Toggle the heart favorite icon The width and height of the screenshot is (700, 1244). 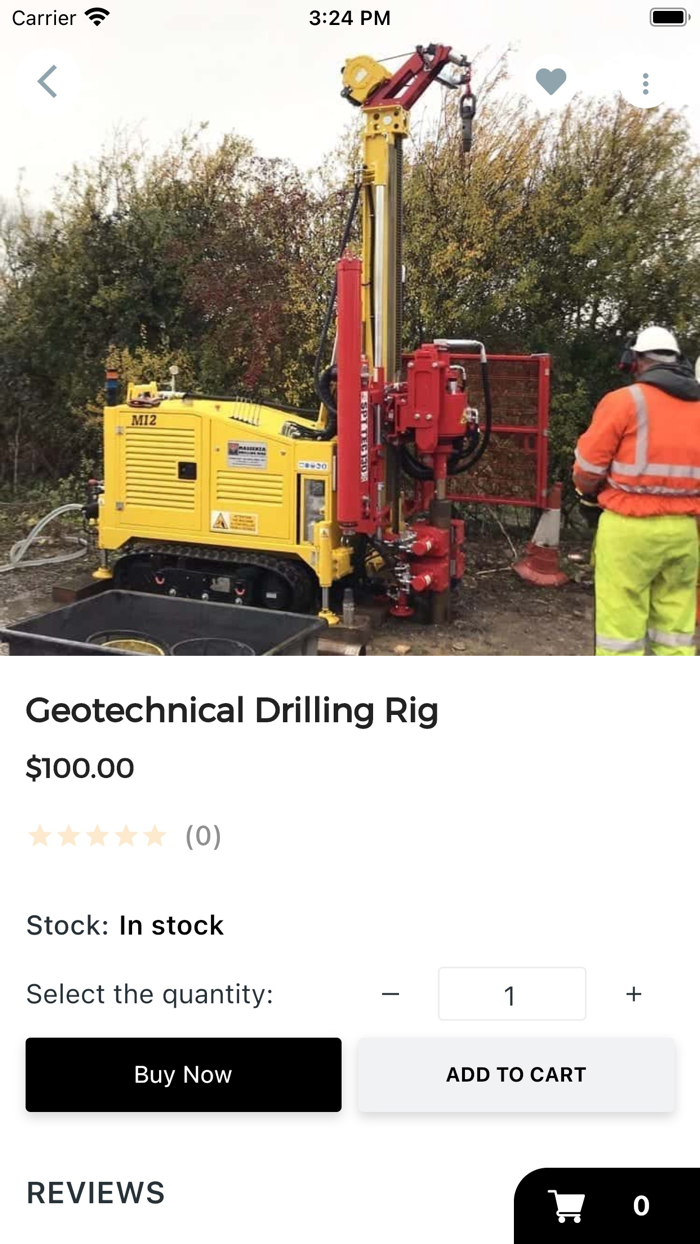click(551, 81)
